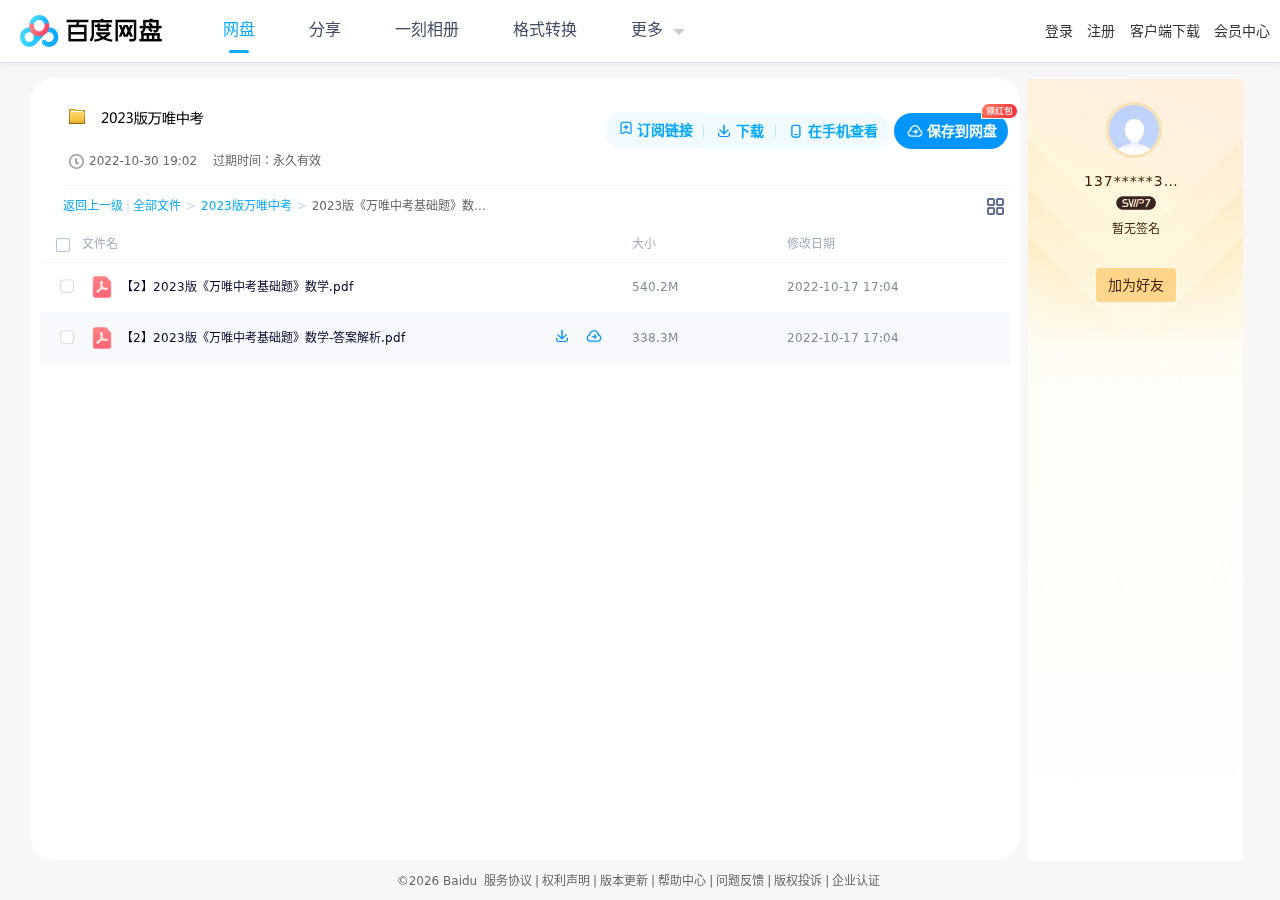Image resolution: width=1280 pixels, height=900 pixels.
Task: Open file 数学-答案解析.pdf by its name
Action: click(263, 338)
